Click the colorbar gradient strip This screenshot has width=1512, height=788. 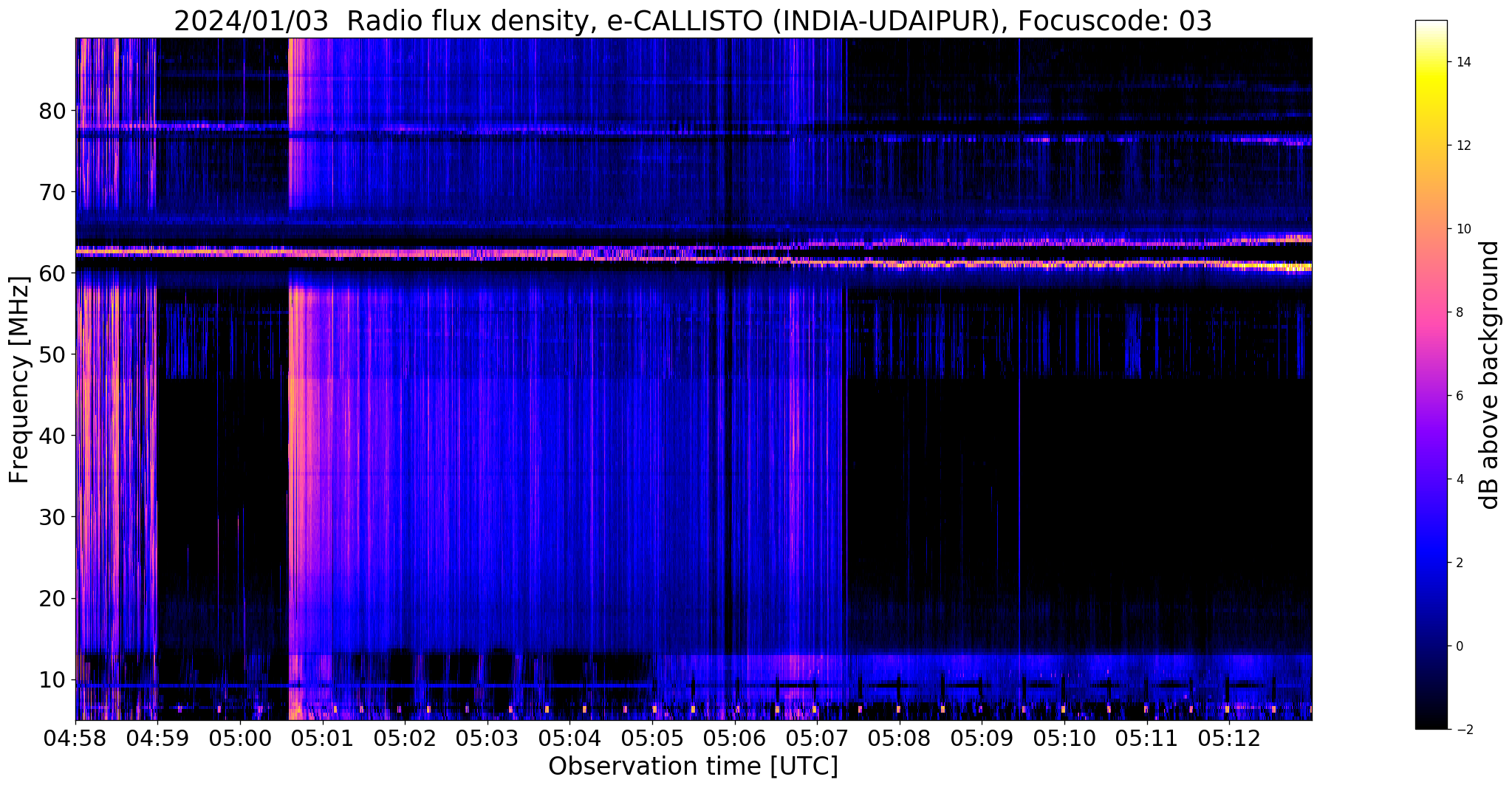tap(1431, 374)
